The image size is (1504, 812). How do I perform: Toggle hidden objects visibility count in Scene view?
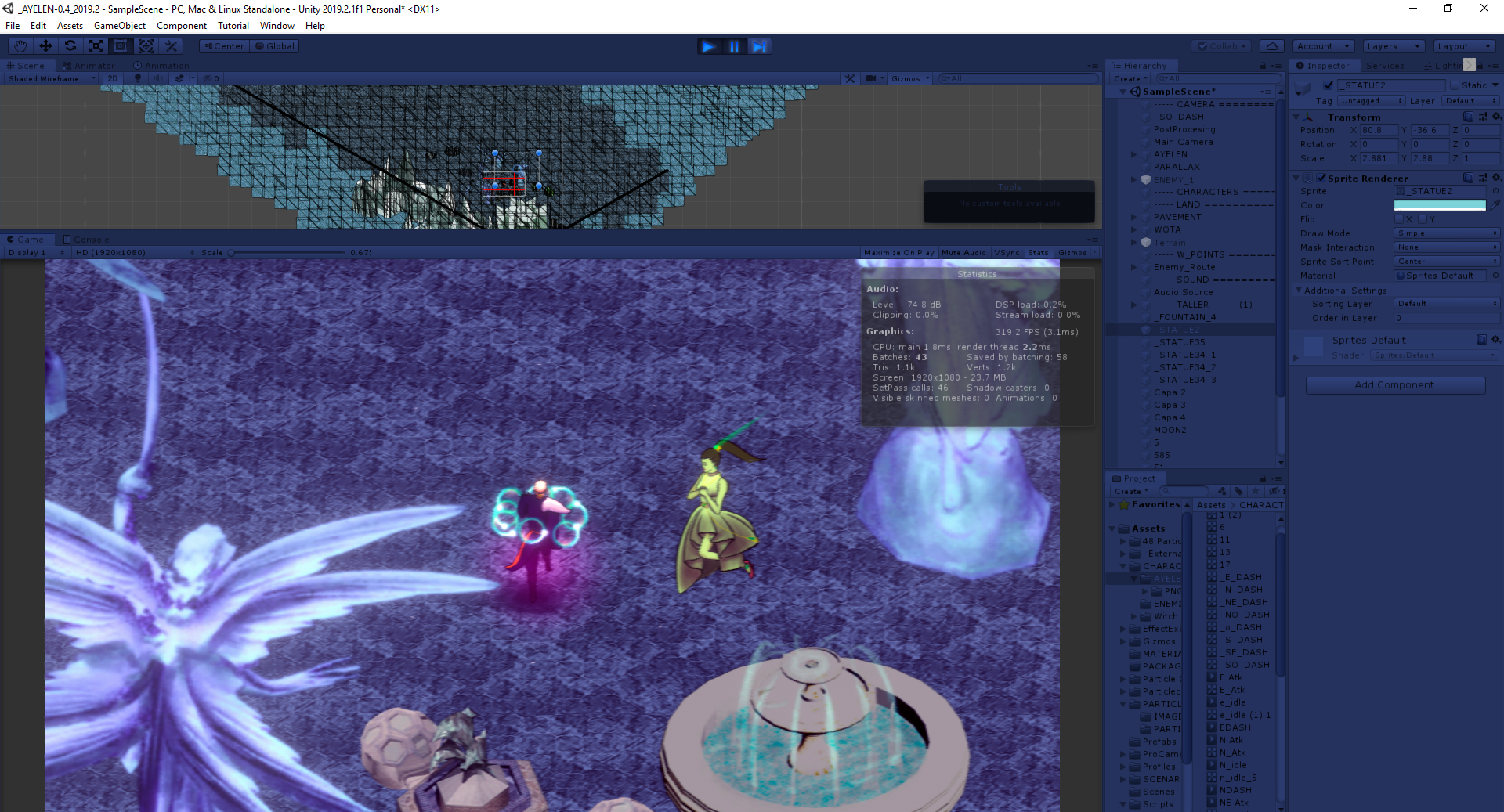211,78
